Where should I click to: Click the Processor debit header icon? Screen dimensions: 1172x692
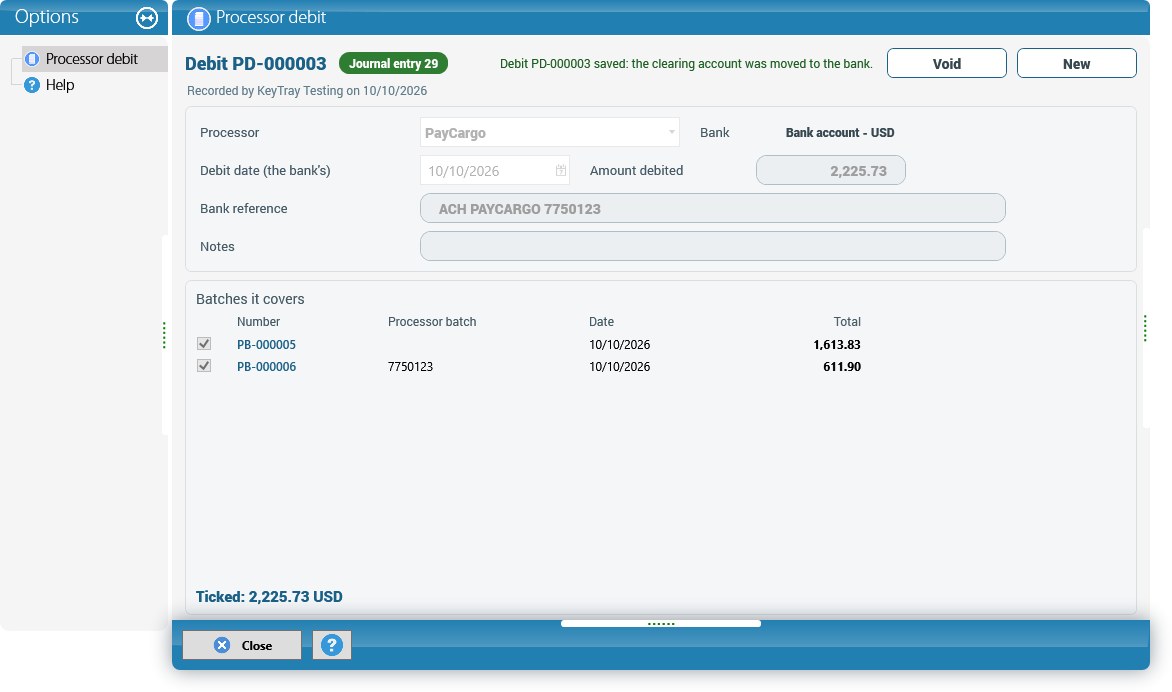[x=198, y=19]
